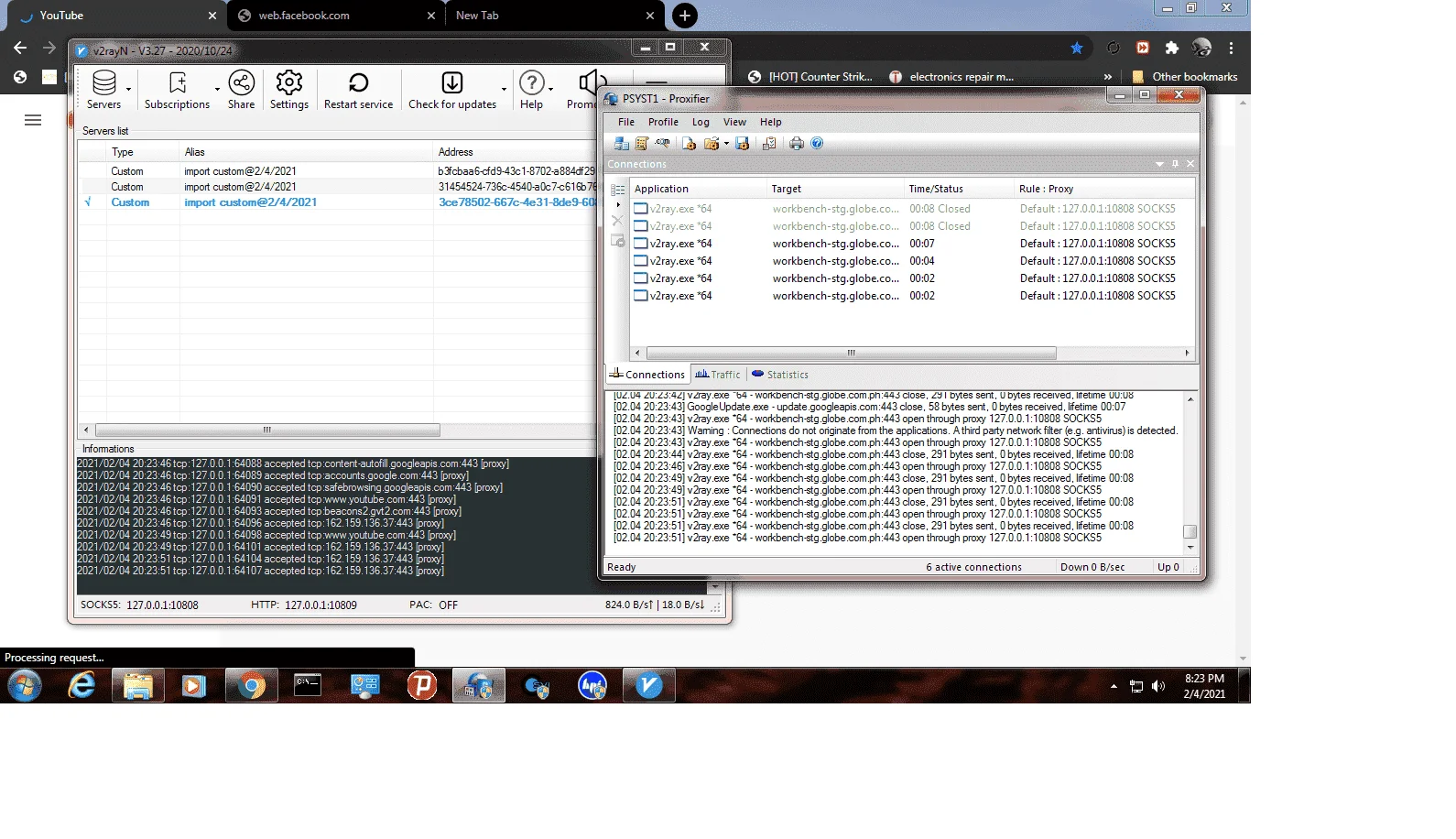Select Proxifier Connections tab
The image size is (1456, 839).
click(x=647, y=375)
